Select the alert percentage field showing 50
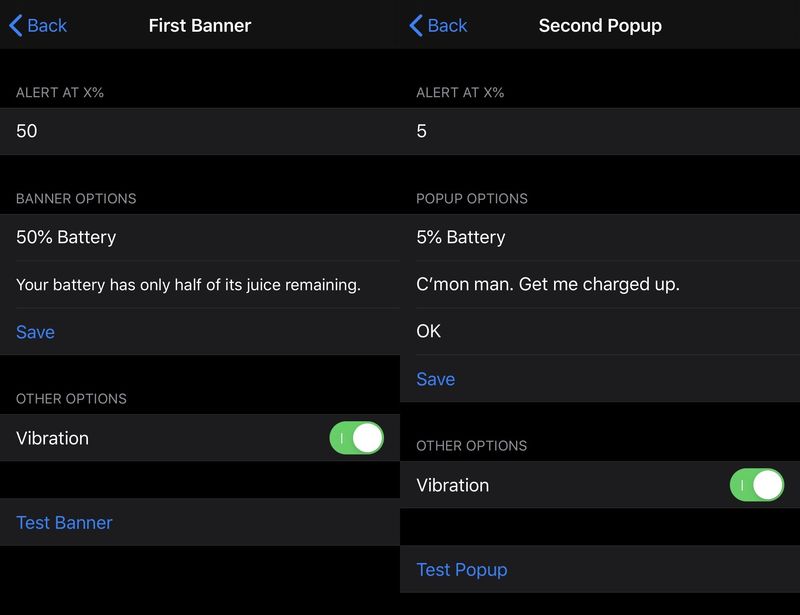This screenshot has width=800, height=615. 200,131
